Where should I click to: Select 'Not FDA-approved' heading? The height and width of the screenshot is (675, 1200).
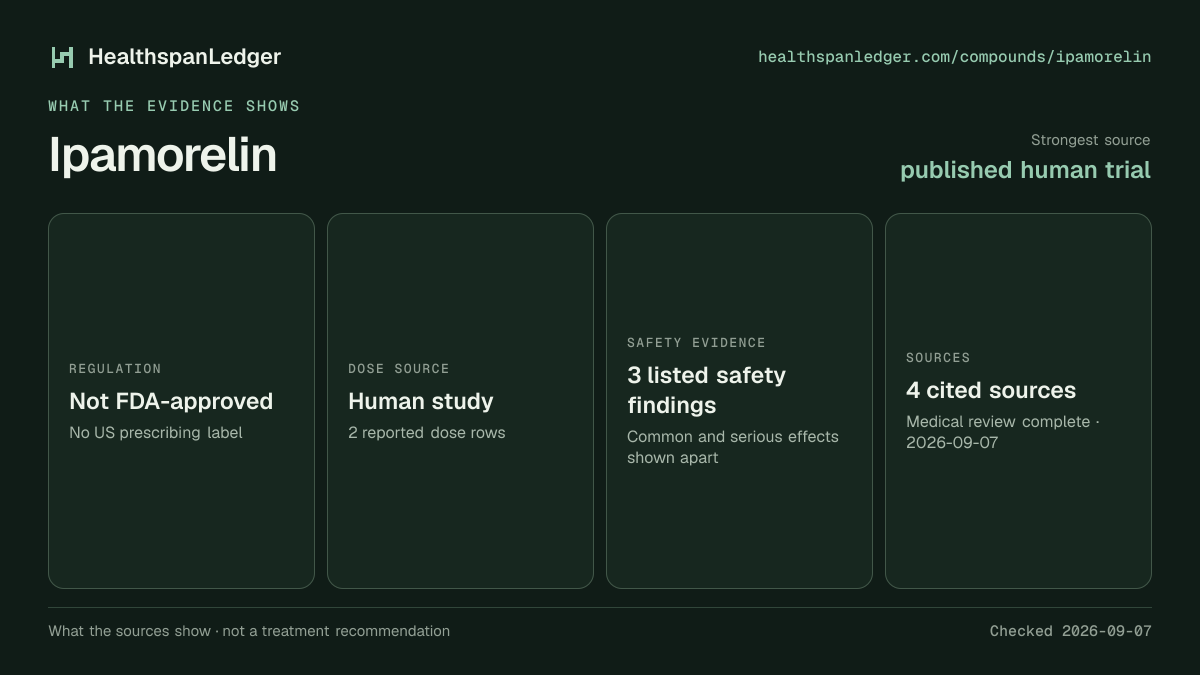point(171,401)
